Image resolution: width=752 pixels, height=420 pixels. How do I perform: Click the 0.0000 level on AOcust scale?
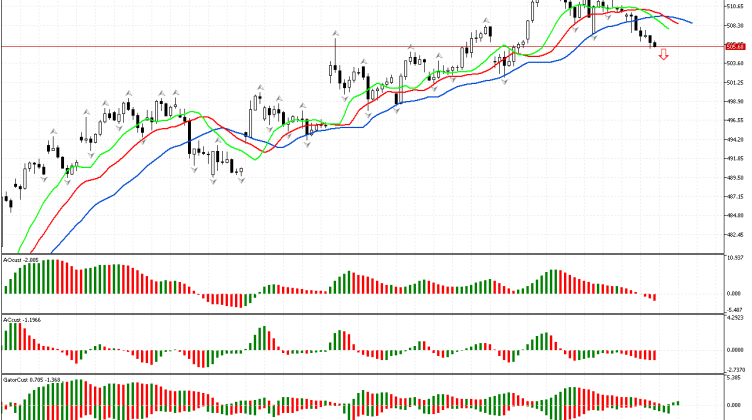735,293
